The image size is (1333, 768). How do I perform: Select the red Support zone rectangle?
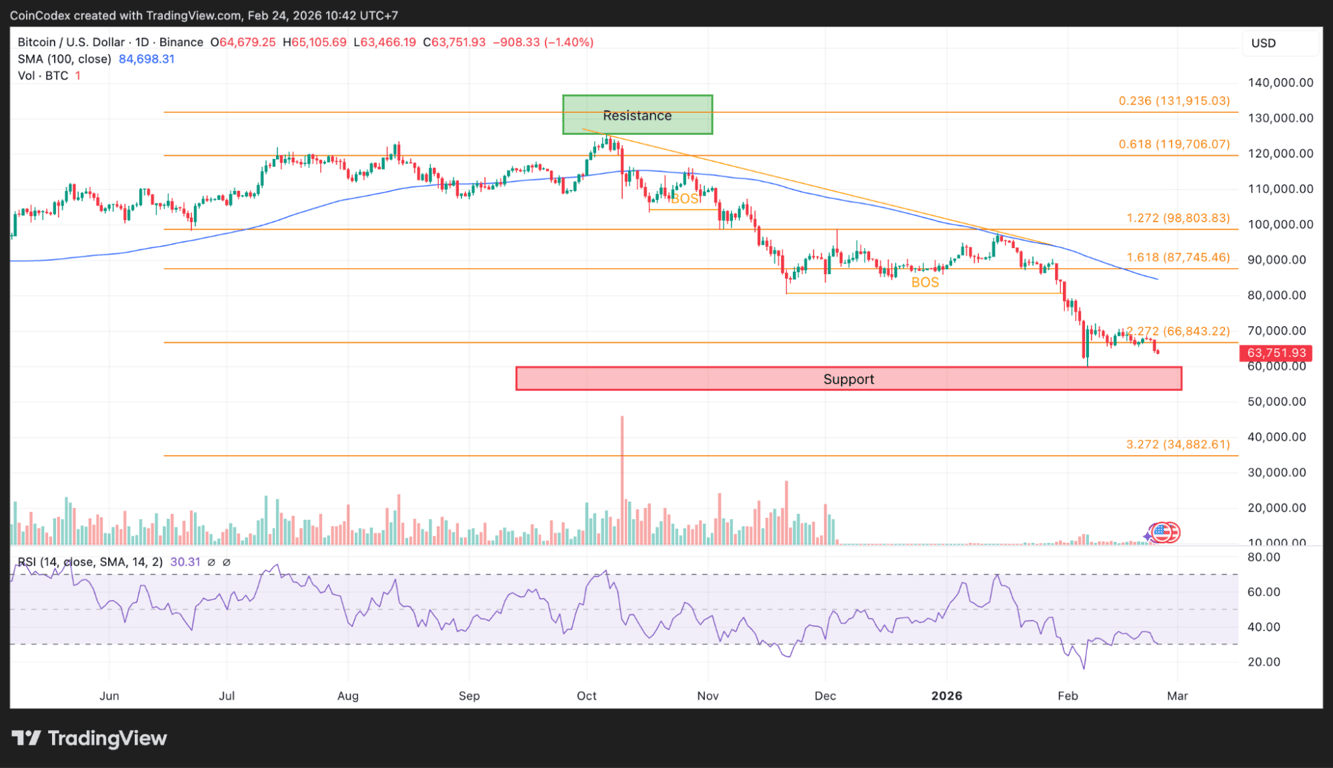pyautogui.click(x=848, y=378)
